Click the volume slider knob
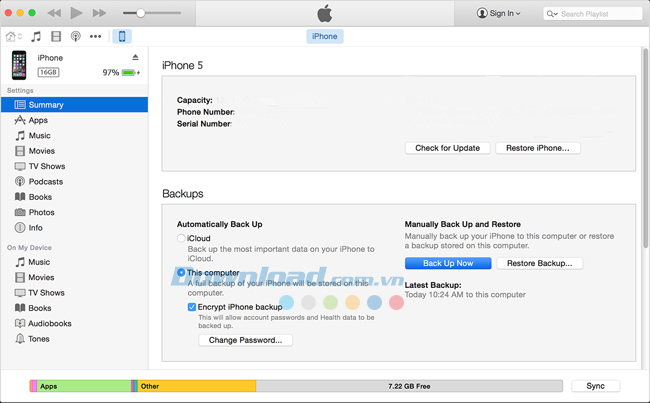Screen dimensions: 650x403 pyautogui.click(x=141, y=13)
